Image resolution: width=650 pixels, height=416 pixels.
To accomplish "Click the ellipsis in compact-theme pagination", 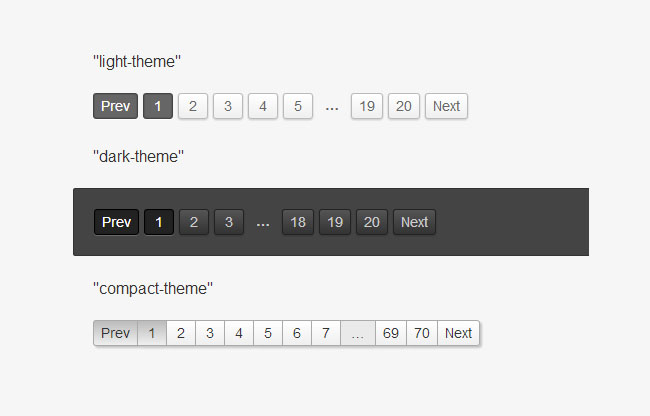I will click(358, 333).
